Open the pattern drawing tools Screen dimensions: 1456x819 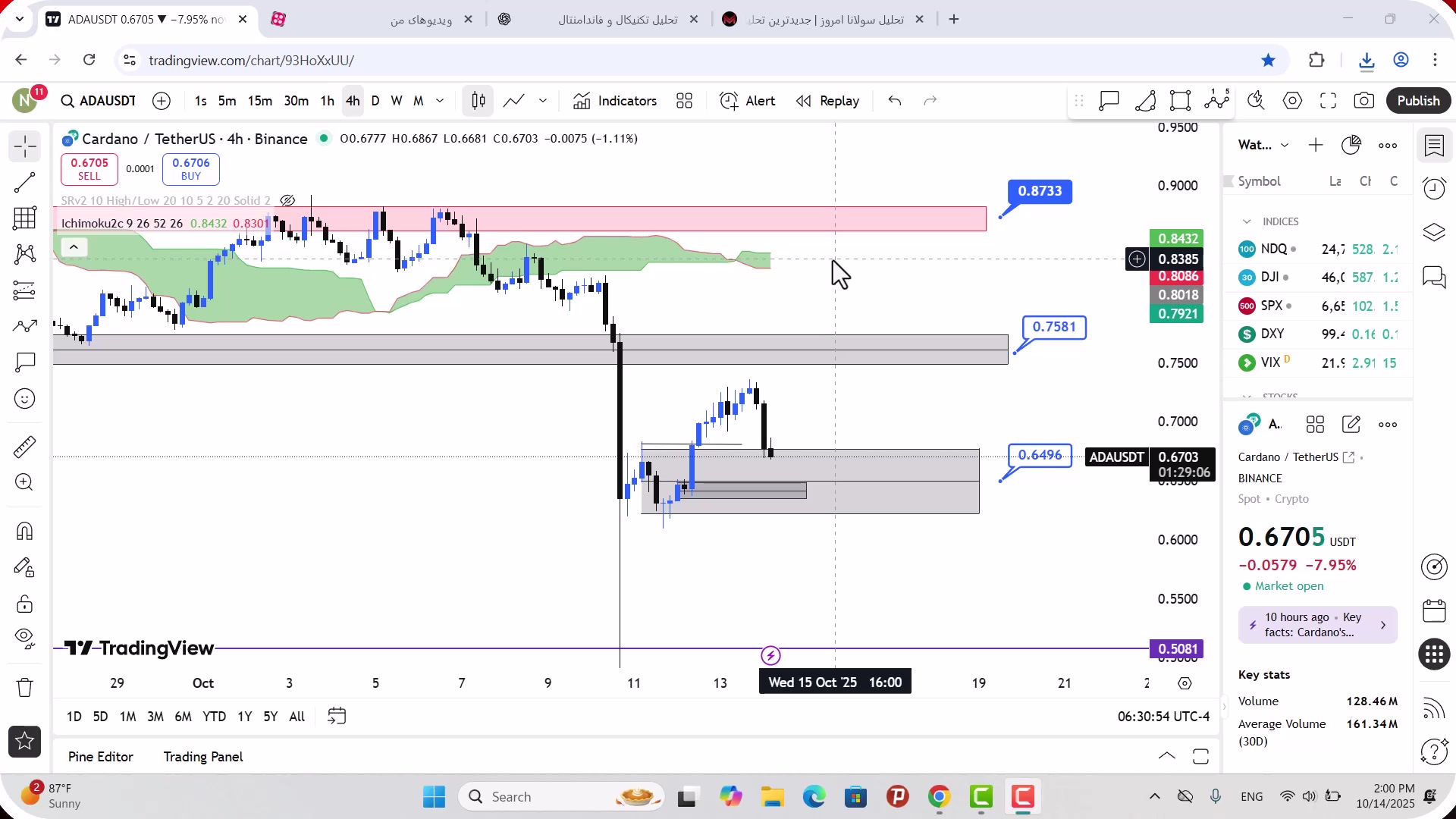point(25,254)
